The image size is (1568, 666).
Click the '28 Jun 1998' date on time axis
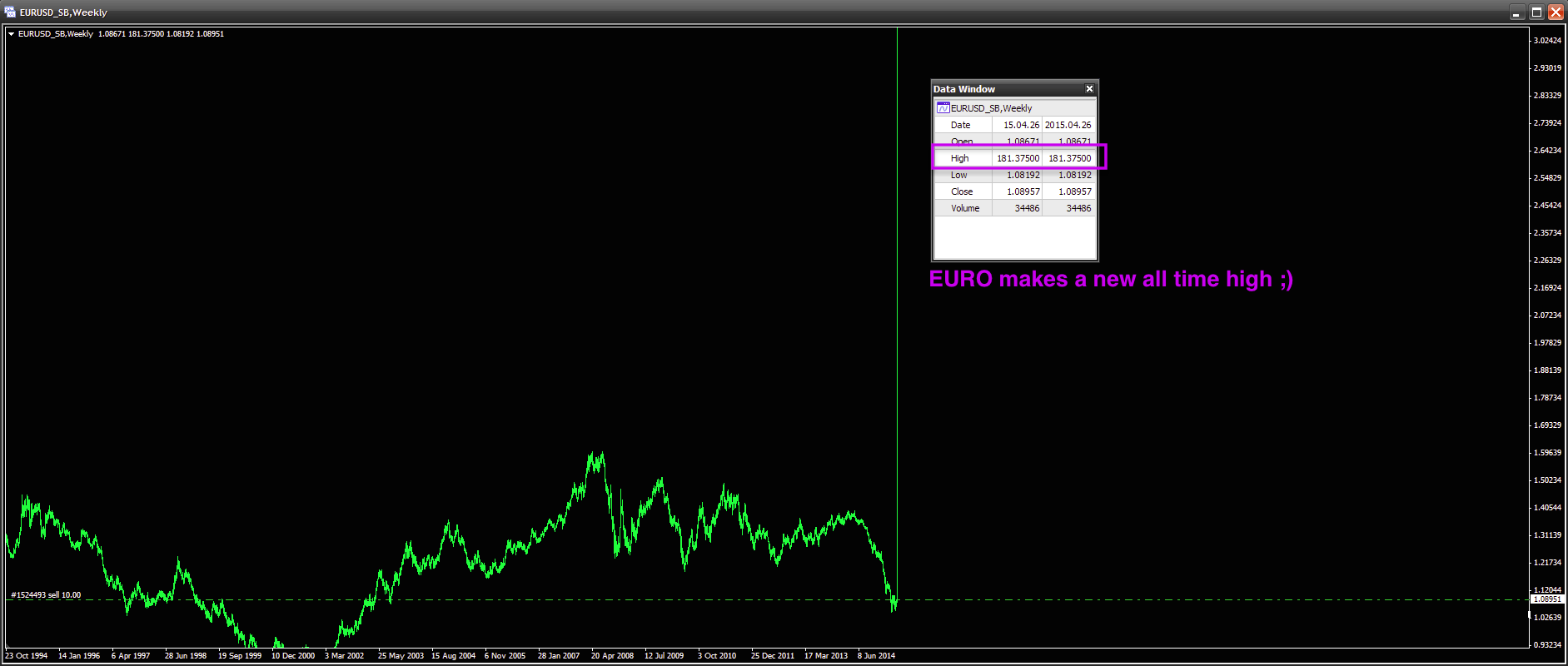[186, 656]
